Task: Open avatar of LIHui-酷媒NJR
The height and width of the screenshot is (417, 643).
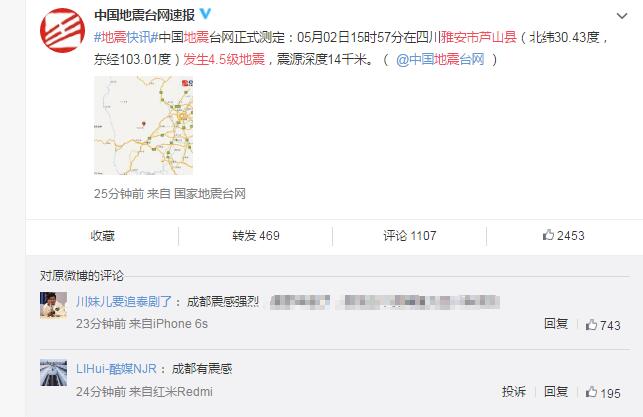Action: (53, 373)
